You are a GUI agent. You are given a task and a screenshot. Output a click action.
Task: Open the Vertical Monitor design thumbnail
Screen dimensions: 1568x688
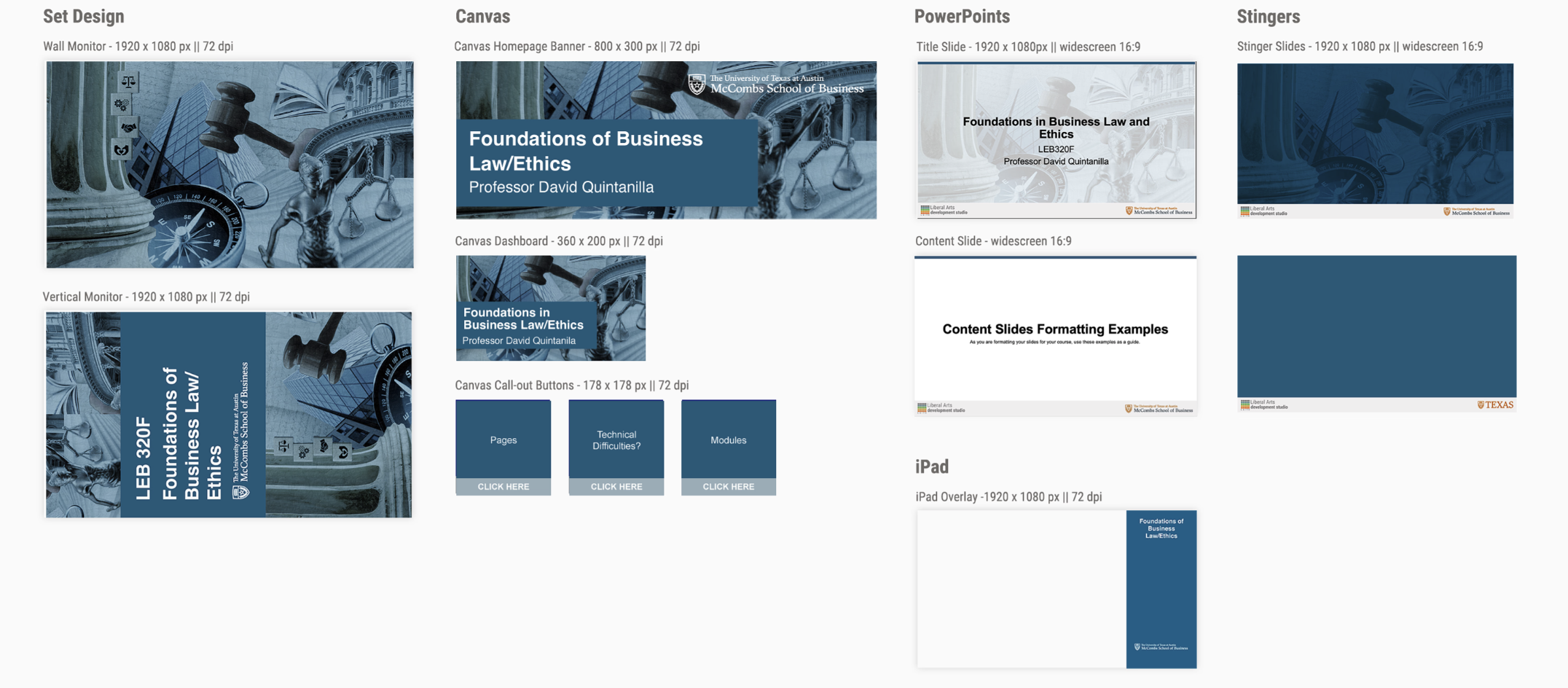pyautogui.click(x=229, y=415)
